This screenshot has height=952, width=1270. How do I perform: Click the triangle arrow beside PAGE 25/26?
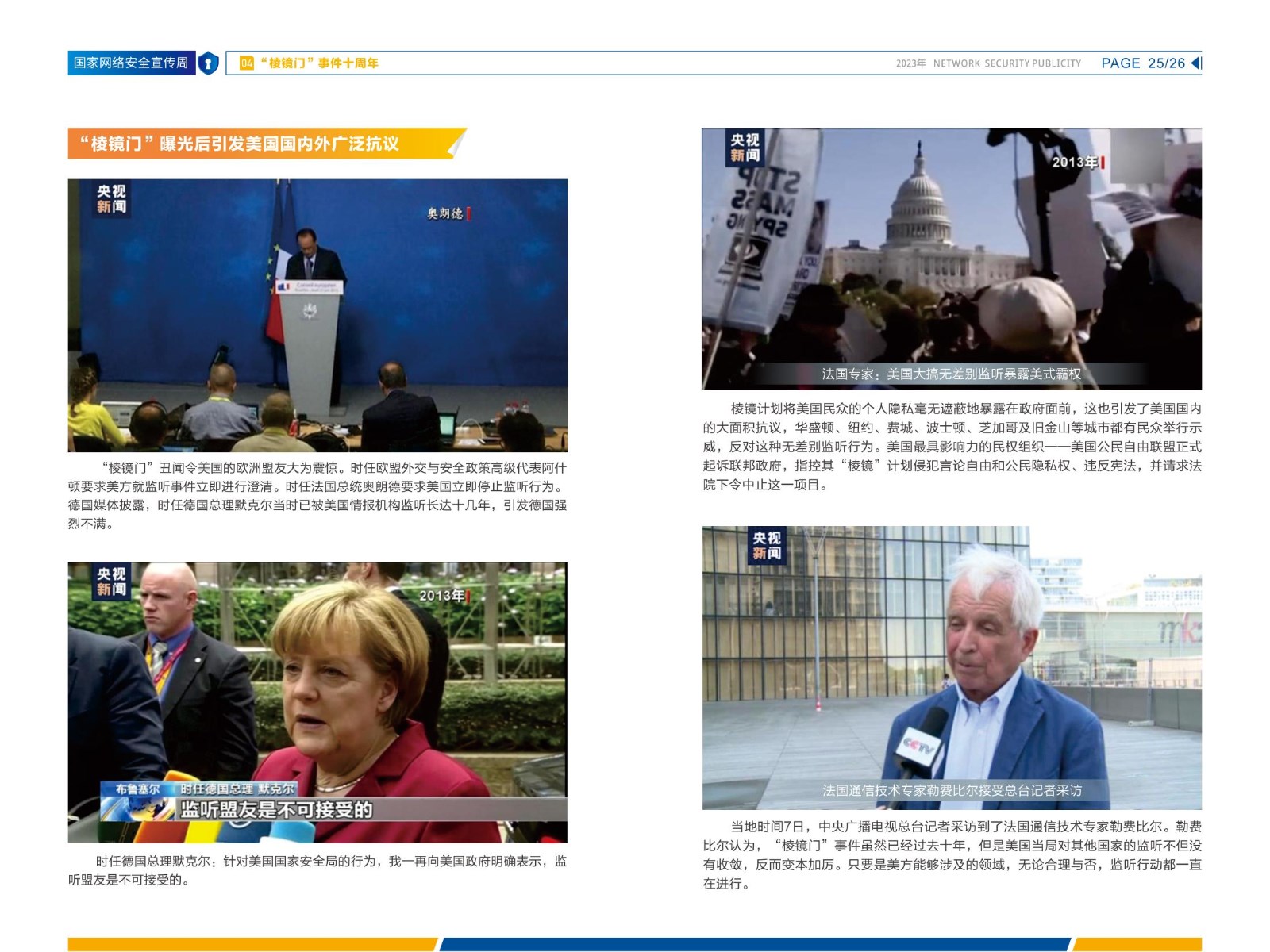coord(1196,63)
